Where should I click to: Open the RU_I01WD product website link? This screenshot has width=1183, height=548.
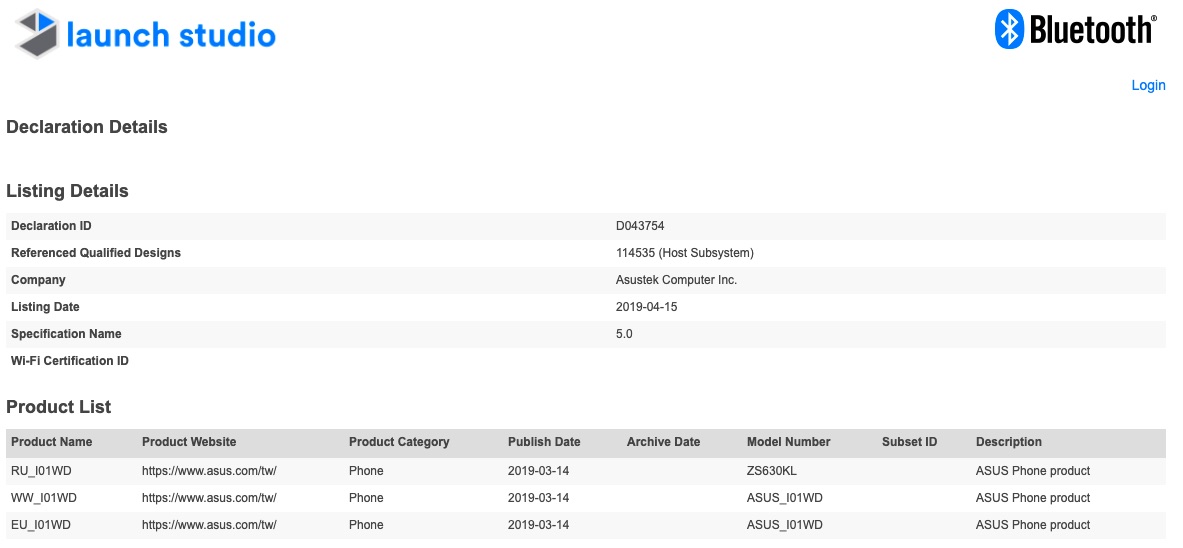coord(209,471)
